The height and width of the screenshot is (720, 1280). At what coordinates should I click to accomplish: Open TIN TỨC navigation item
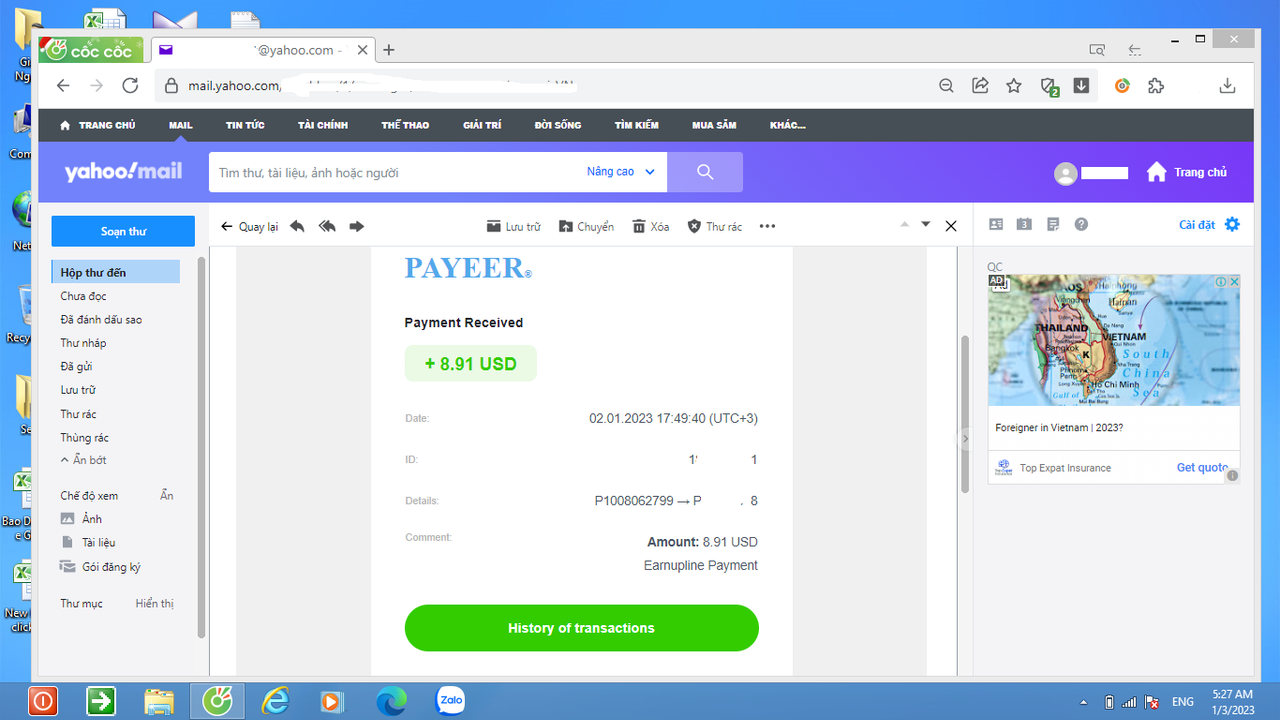(245, 125)
